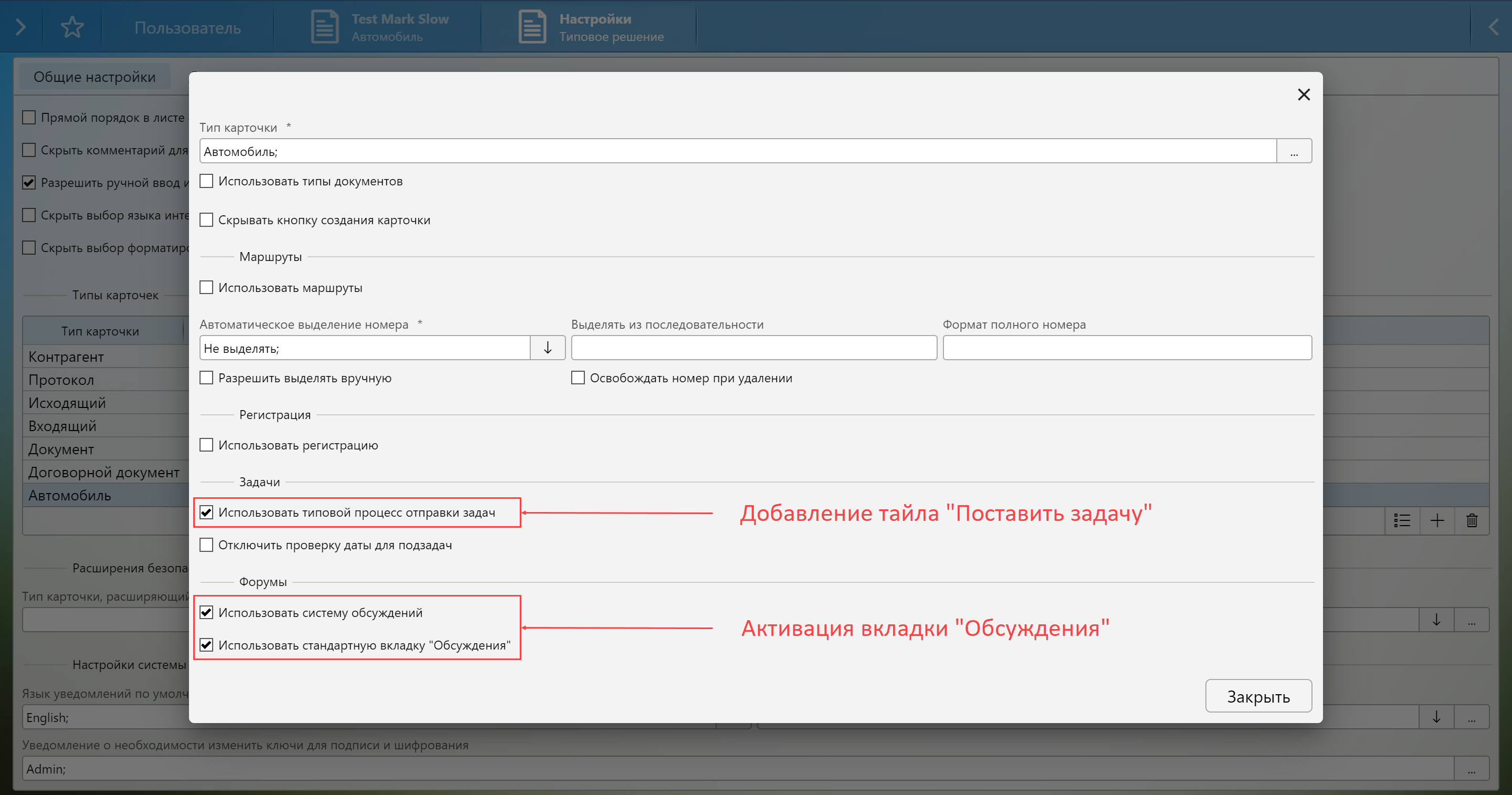
Task: Open the Пользователь tab
Action: pyautogui.click(x=187, y=28)
